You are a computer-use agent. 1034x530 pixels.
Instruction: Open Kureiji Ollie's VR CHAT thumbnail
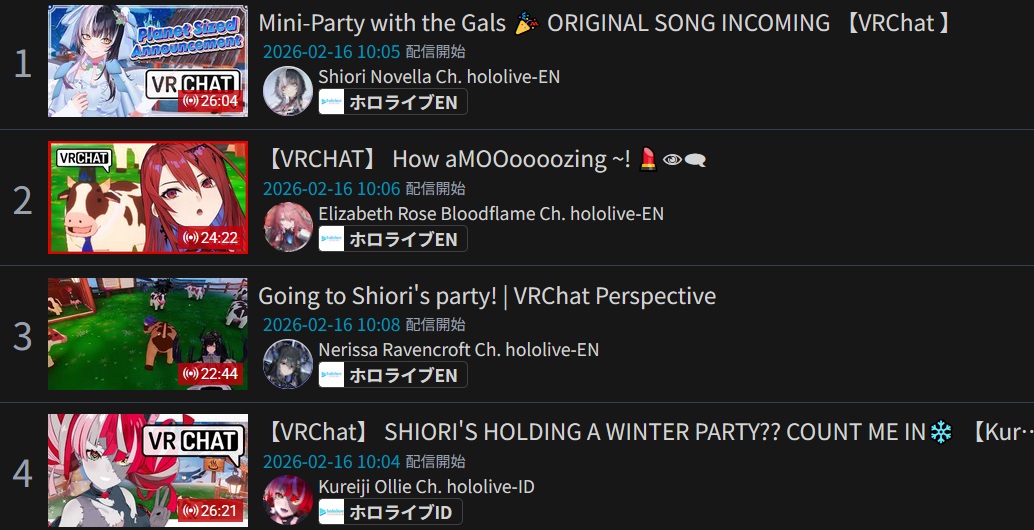click(148, 470)
